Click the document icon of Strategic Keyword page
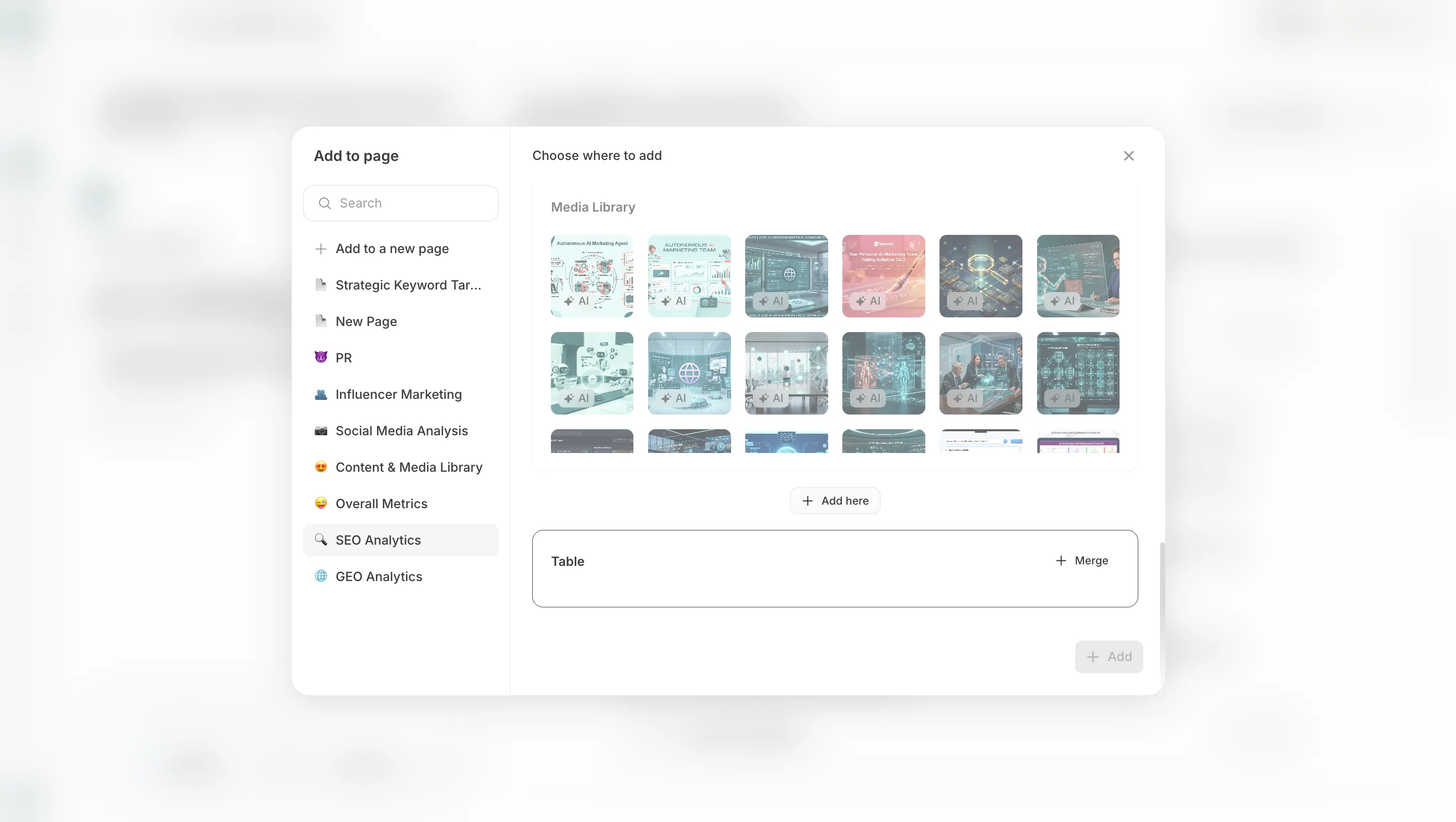 click(320, 284)
